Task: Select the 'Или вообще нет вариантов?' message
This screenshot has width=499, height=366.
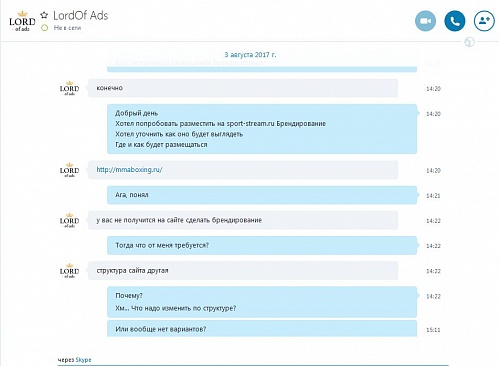Action: (262, 329)
